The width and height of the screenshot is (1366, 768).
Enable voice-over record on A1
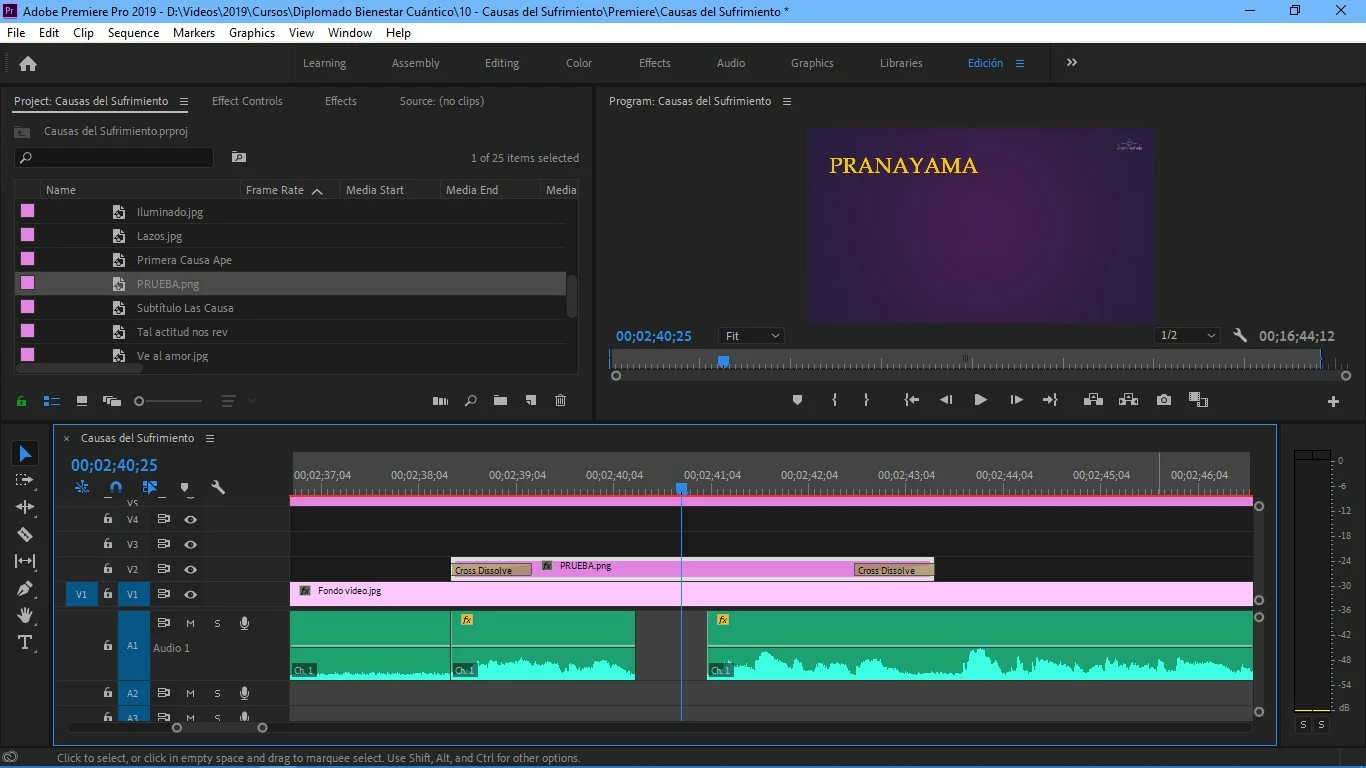pos(244,624)
